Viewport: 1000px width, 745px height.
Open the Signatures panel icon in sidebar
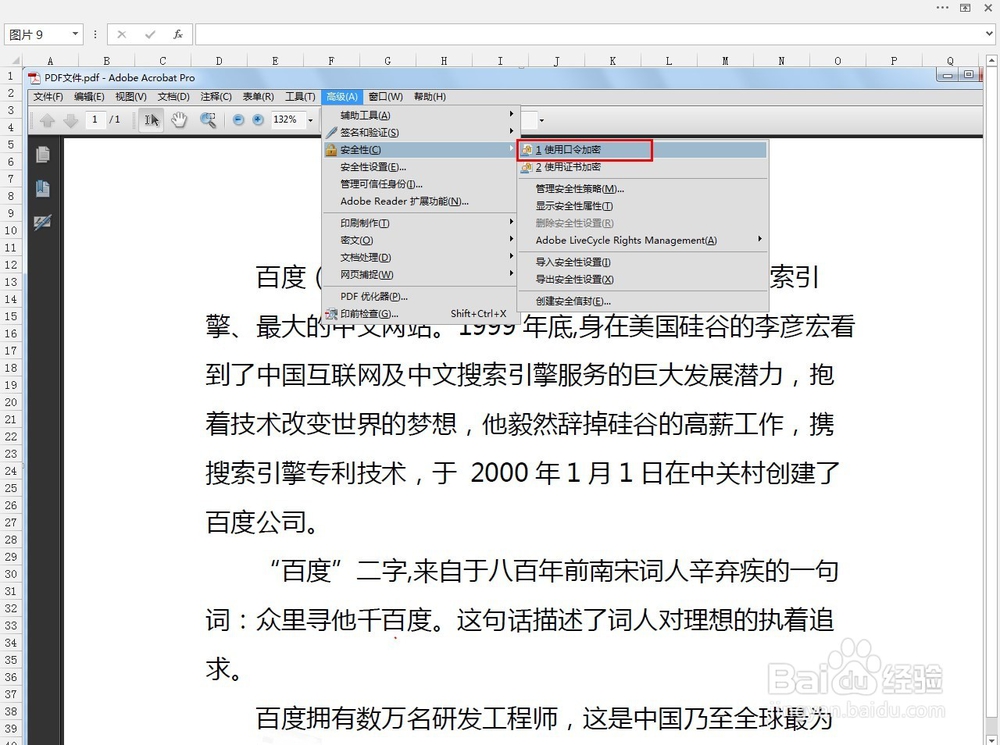[x=43, y=222]
